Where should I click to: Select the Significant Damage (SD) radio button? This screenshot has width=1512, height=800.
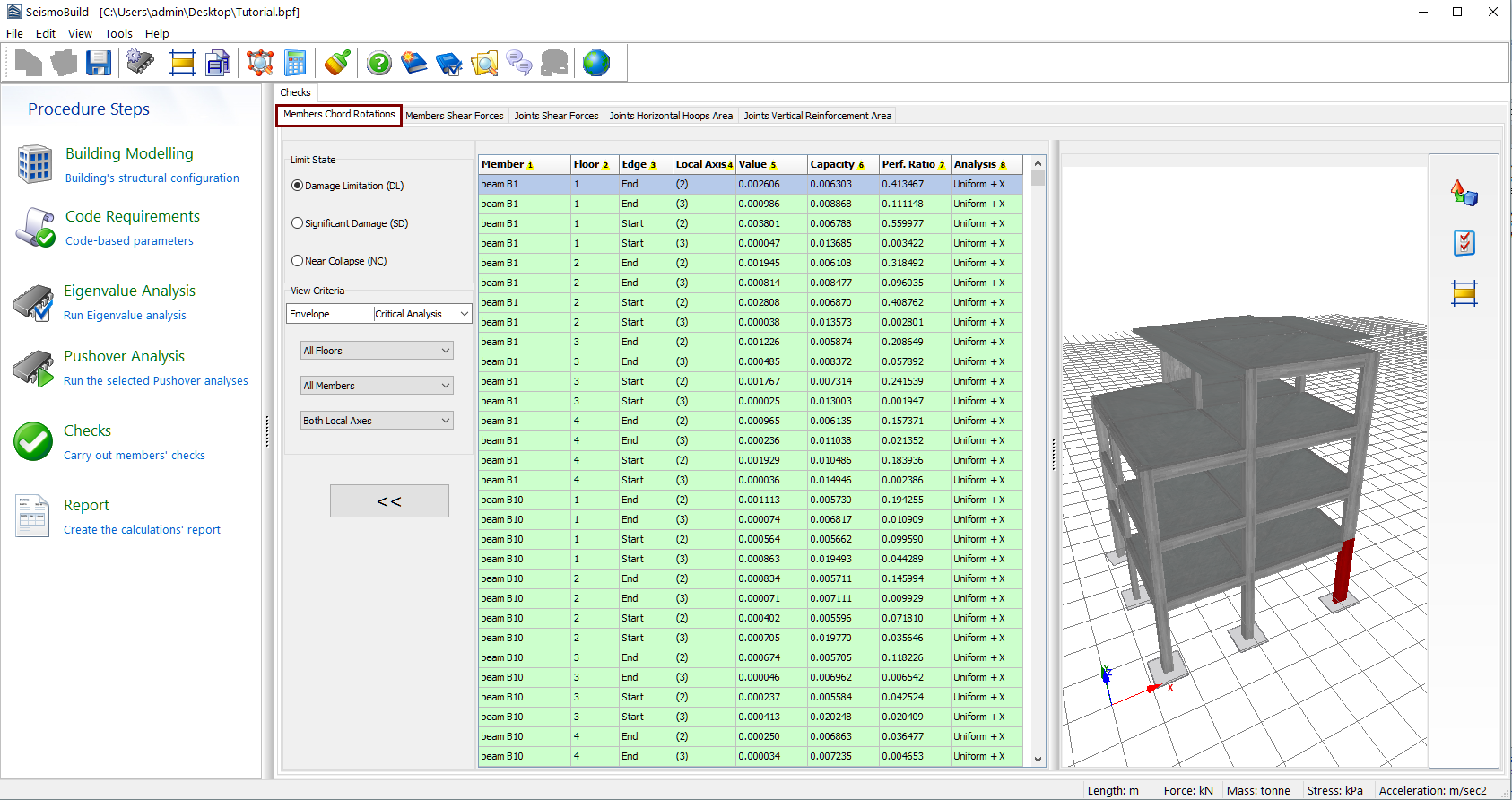tap(298, 223)
